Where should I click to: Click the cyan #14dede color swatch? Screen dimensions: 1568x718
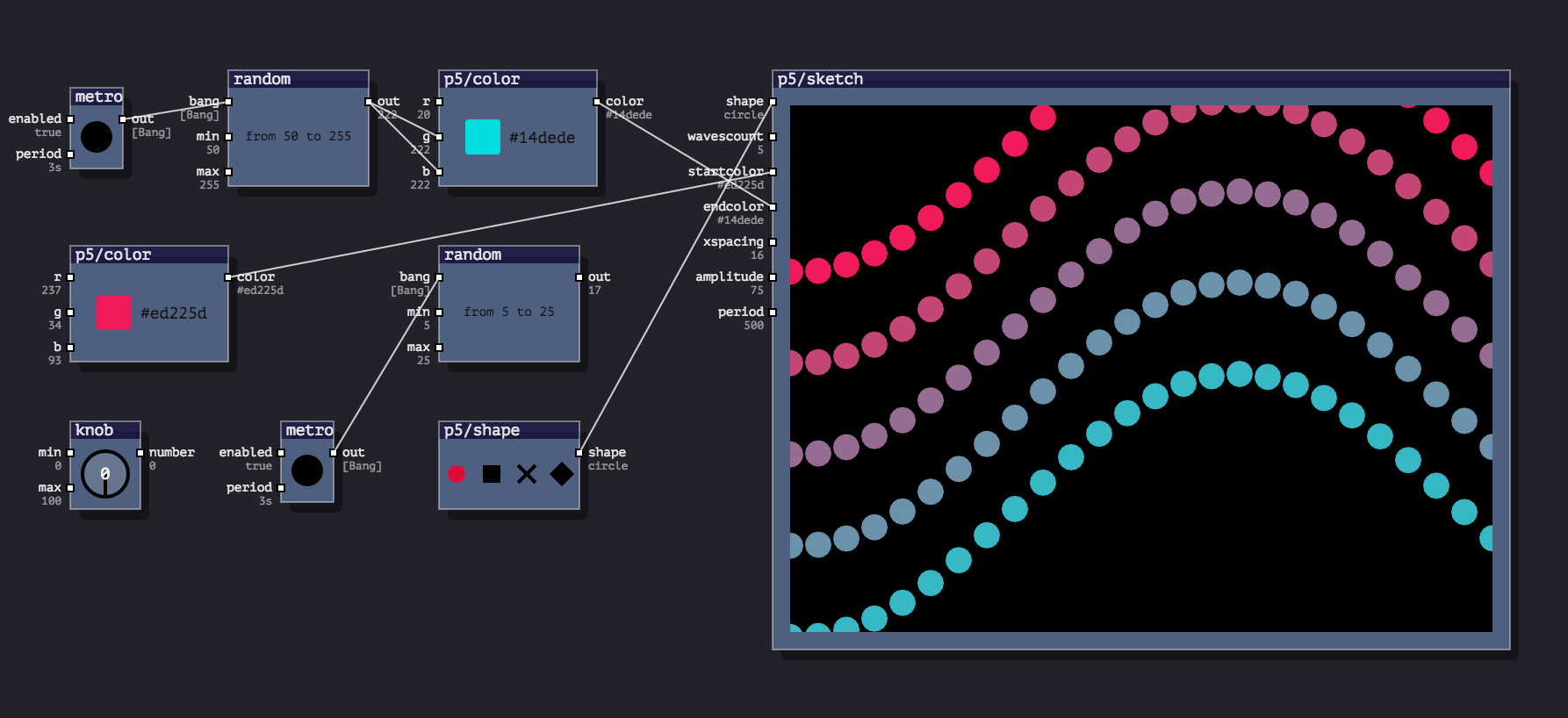click(482, 137)
